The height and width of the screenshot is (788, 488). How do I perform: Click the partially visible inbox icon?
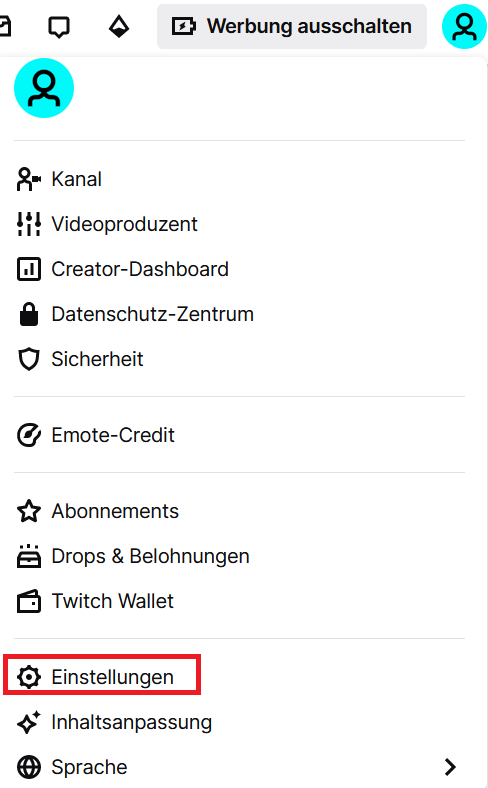coord(5,27)
